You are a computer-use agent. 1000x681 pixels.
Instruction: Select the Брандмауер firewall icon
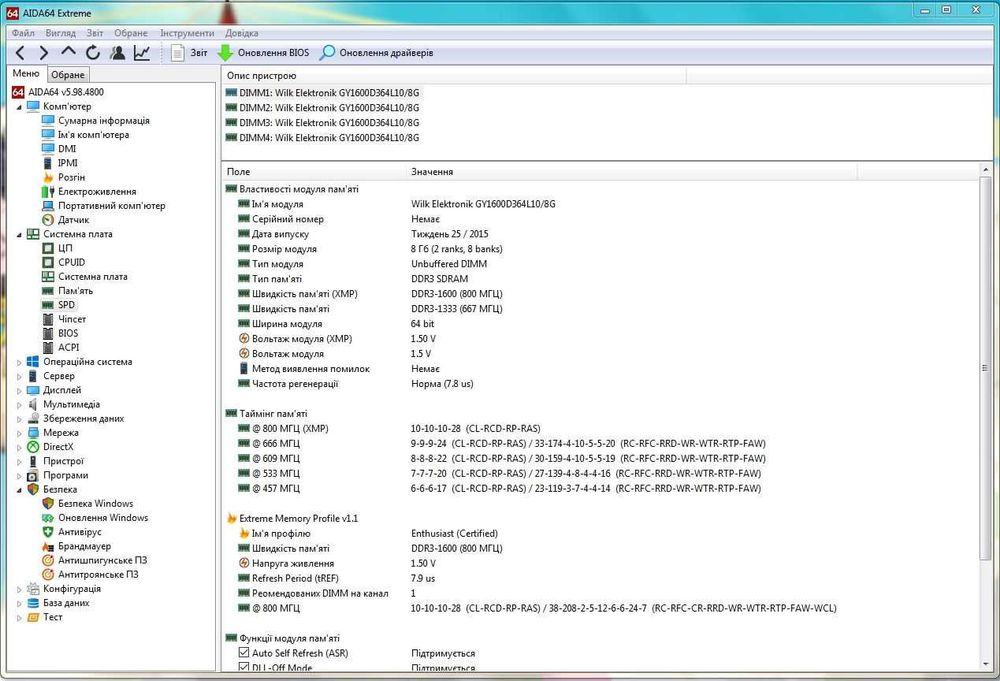click(48, 546)
